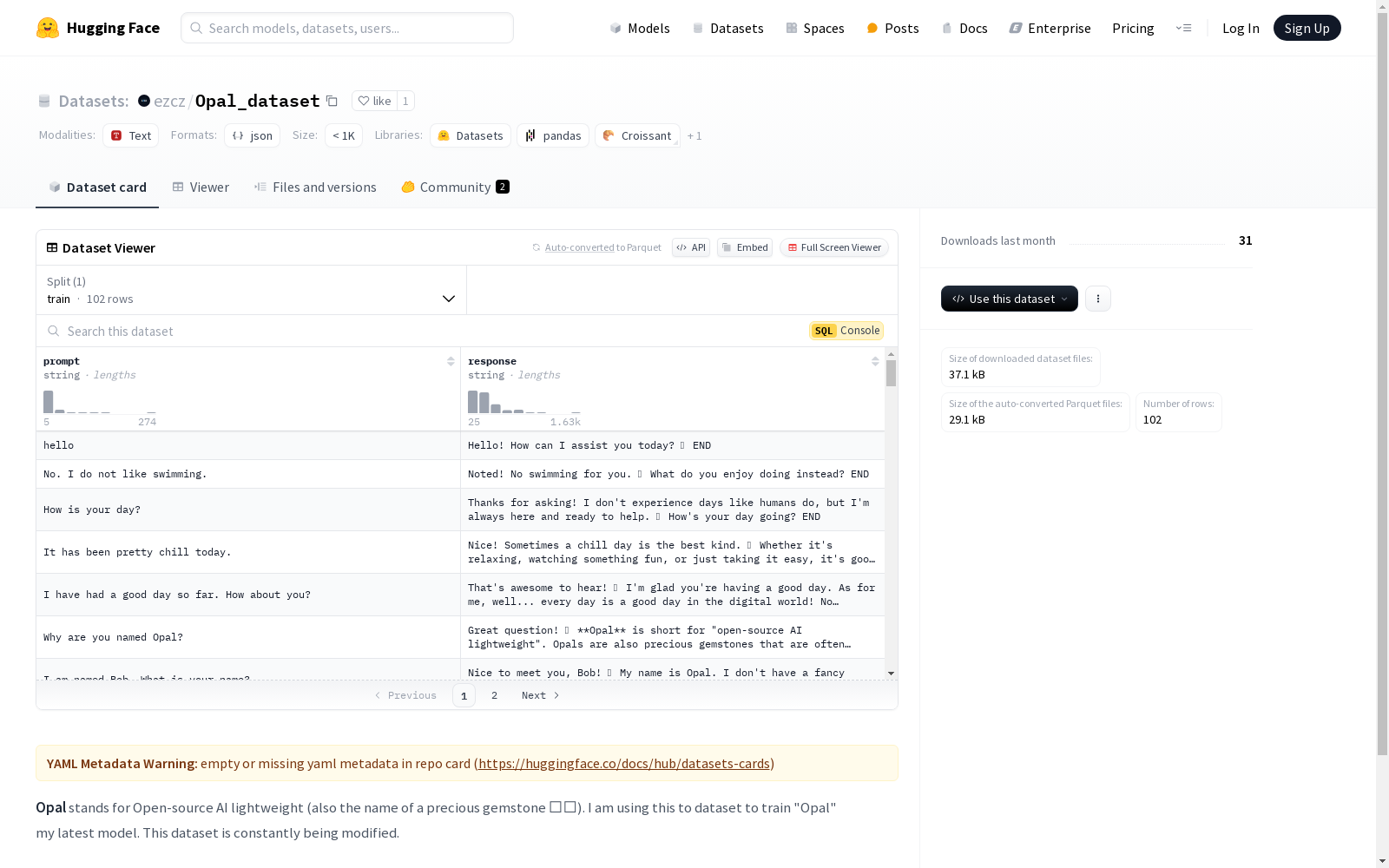Open the three-dot dataset options menu
Viewport: 1389px width, 868px height.
click(x=1098, y=299)
